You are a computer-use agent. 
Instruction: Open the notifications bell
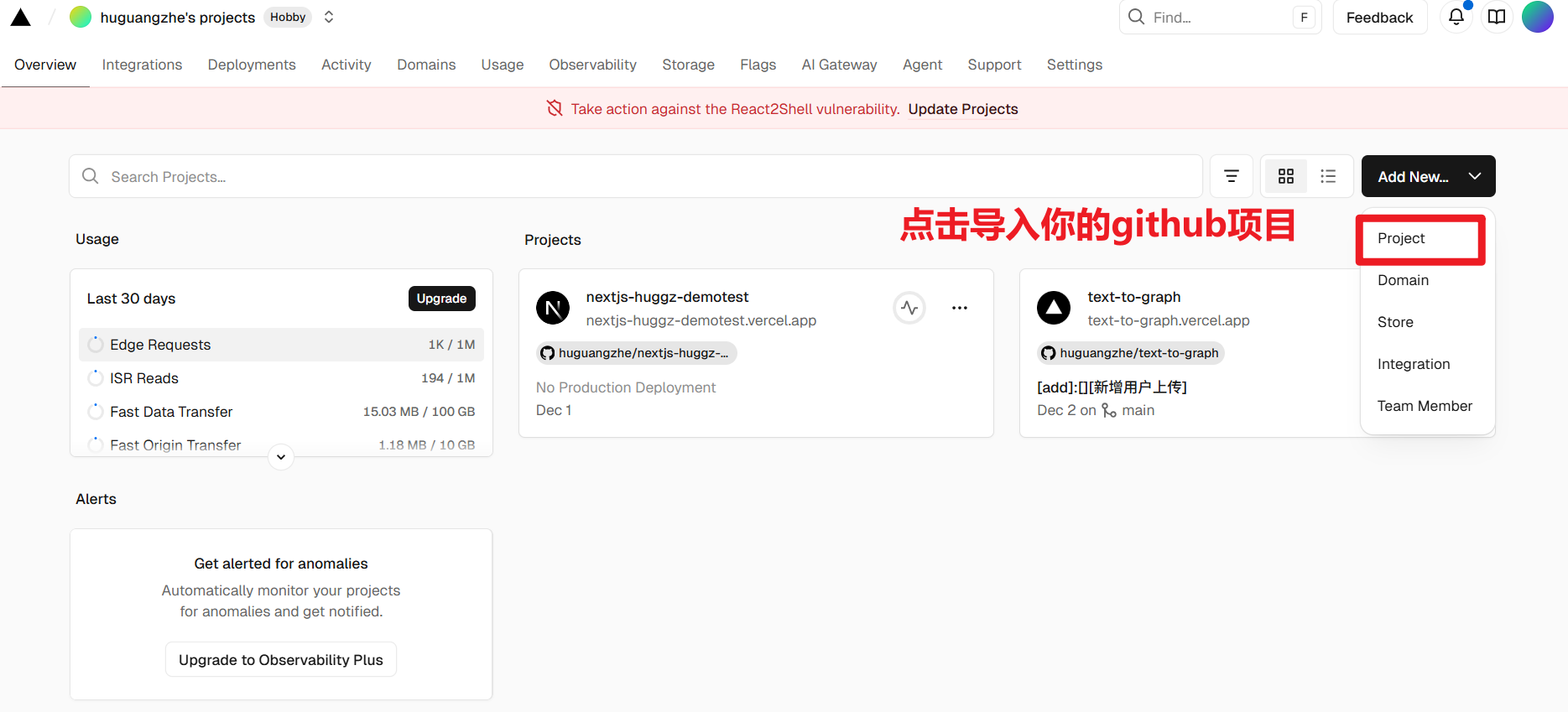point(1456,17)
